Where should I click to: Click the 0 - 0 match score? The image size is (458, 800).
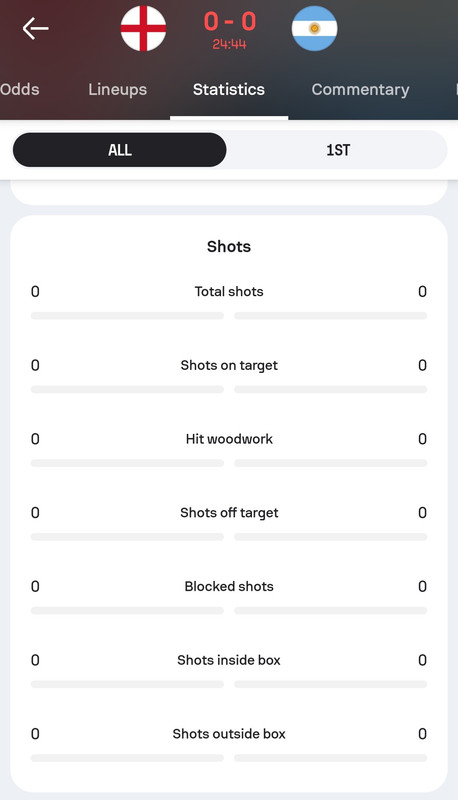[x=230, y=22]
